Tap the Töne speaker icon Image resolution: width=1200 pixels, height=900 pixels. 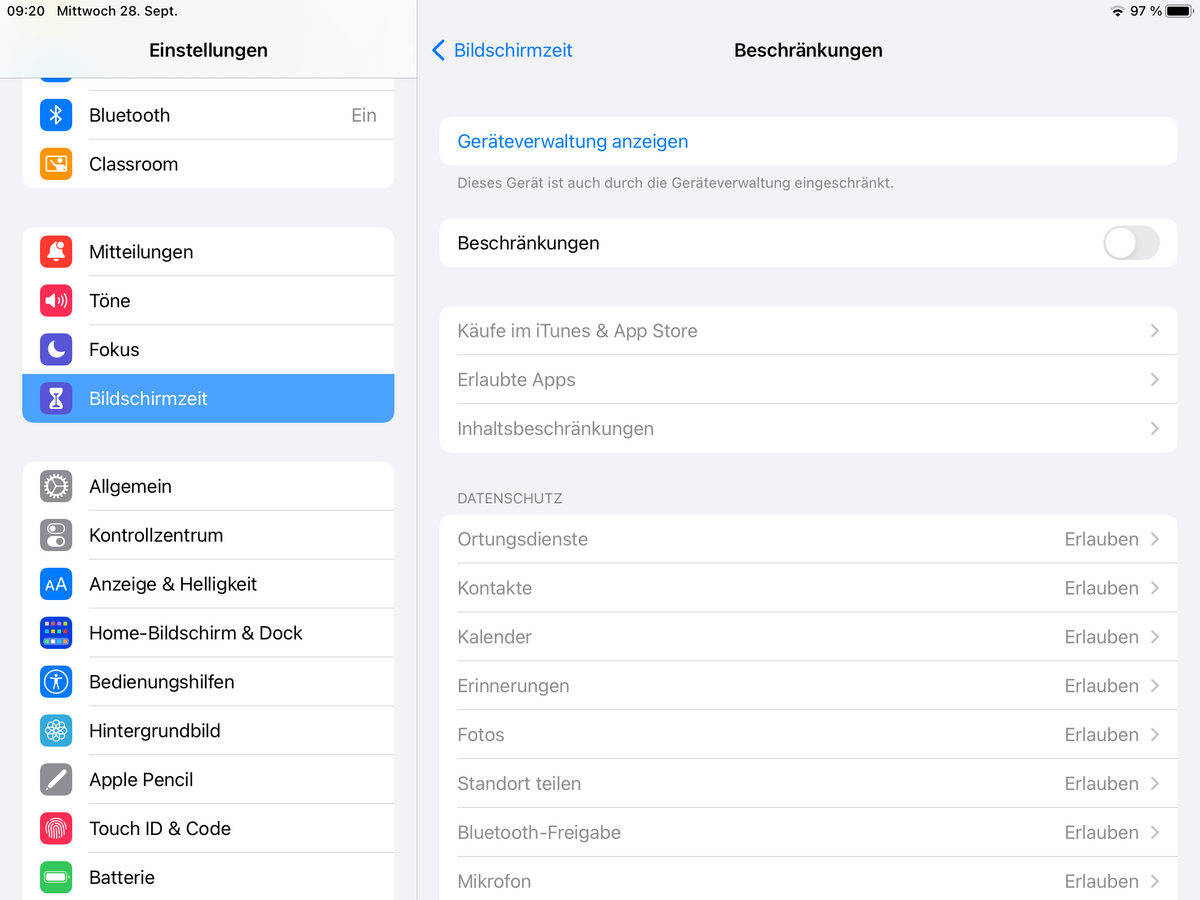[x=56, y=301]
